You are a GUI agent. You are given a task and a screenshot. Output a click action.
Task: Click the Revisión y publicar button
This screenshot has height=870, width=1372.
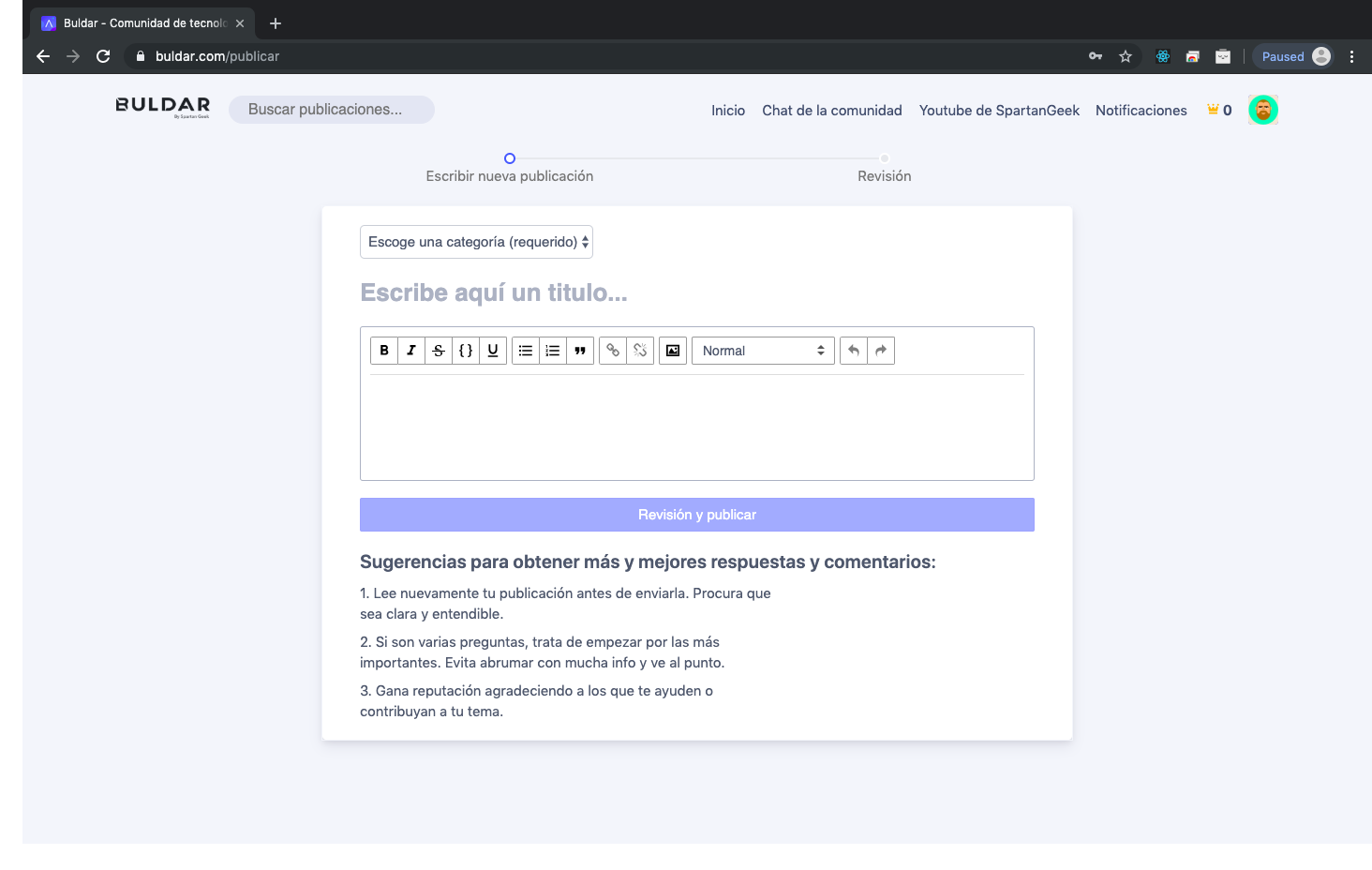coord(697,515)
